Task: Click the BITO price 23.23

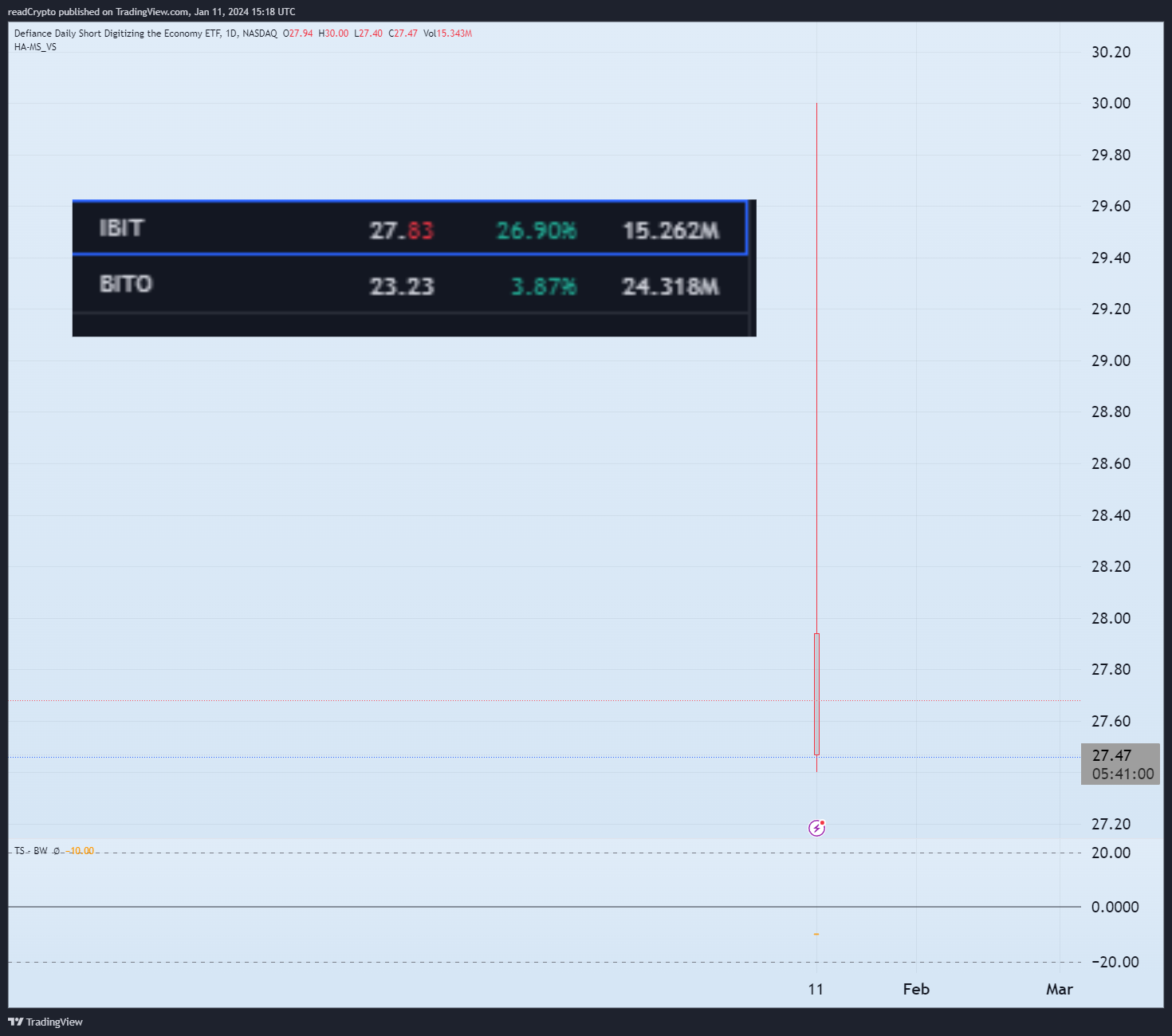Action: pyautogui.click(x=402, y=286)
